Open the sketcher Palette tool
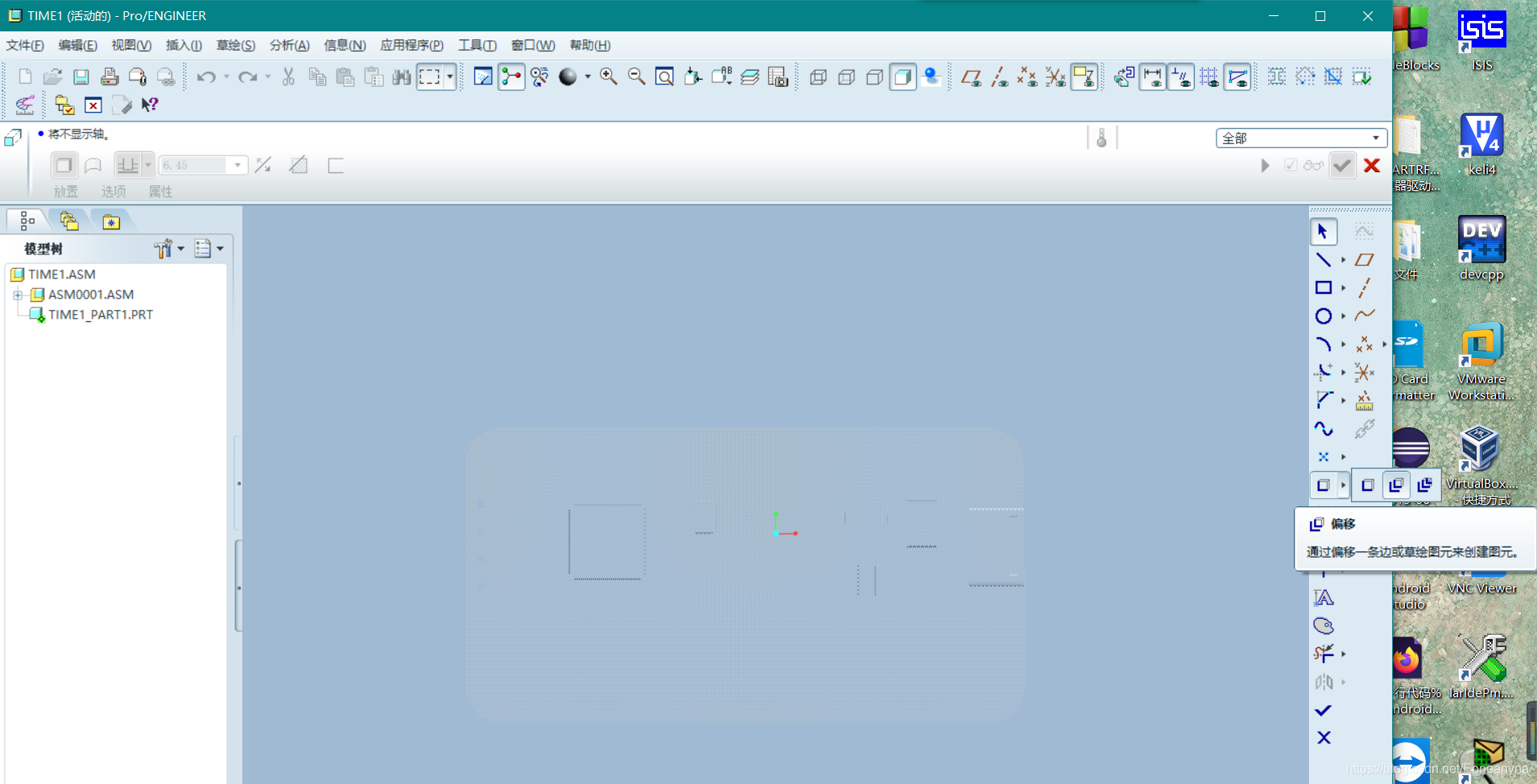This screenshot has width=1537, height=784. tap(1323, 625)
